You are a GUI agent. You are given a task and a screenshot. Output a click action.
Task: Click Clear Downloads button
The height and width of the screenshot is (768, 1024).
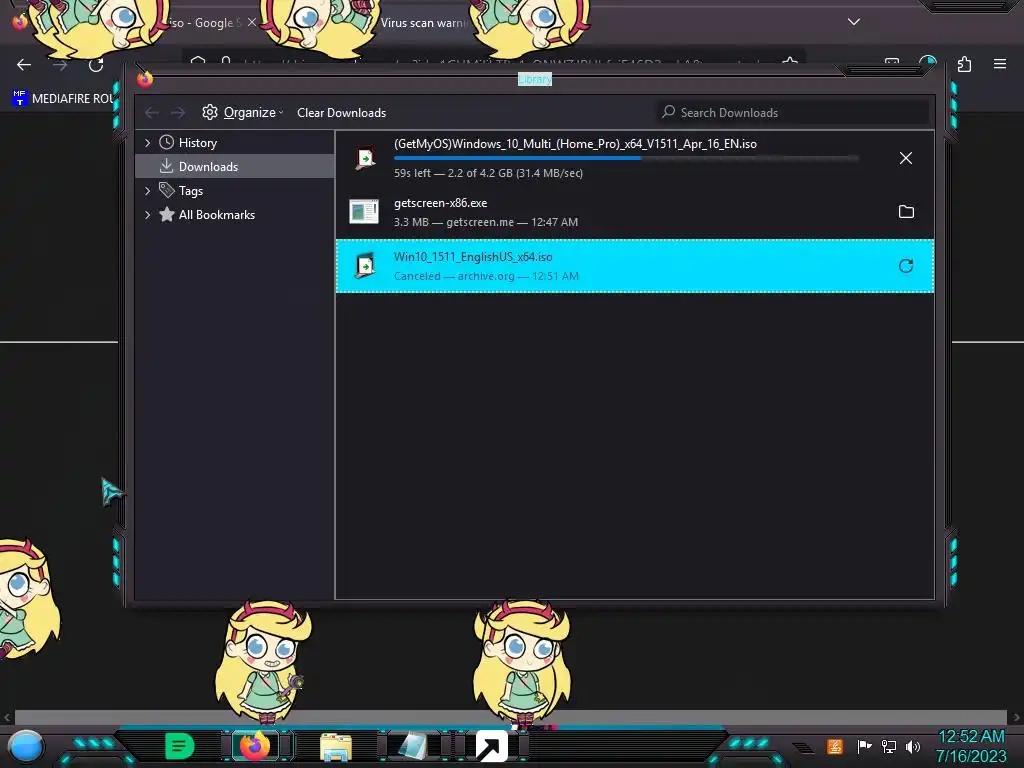pos(342,112)
